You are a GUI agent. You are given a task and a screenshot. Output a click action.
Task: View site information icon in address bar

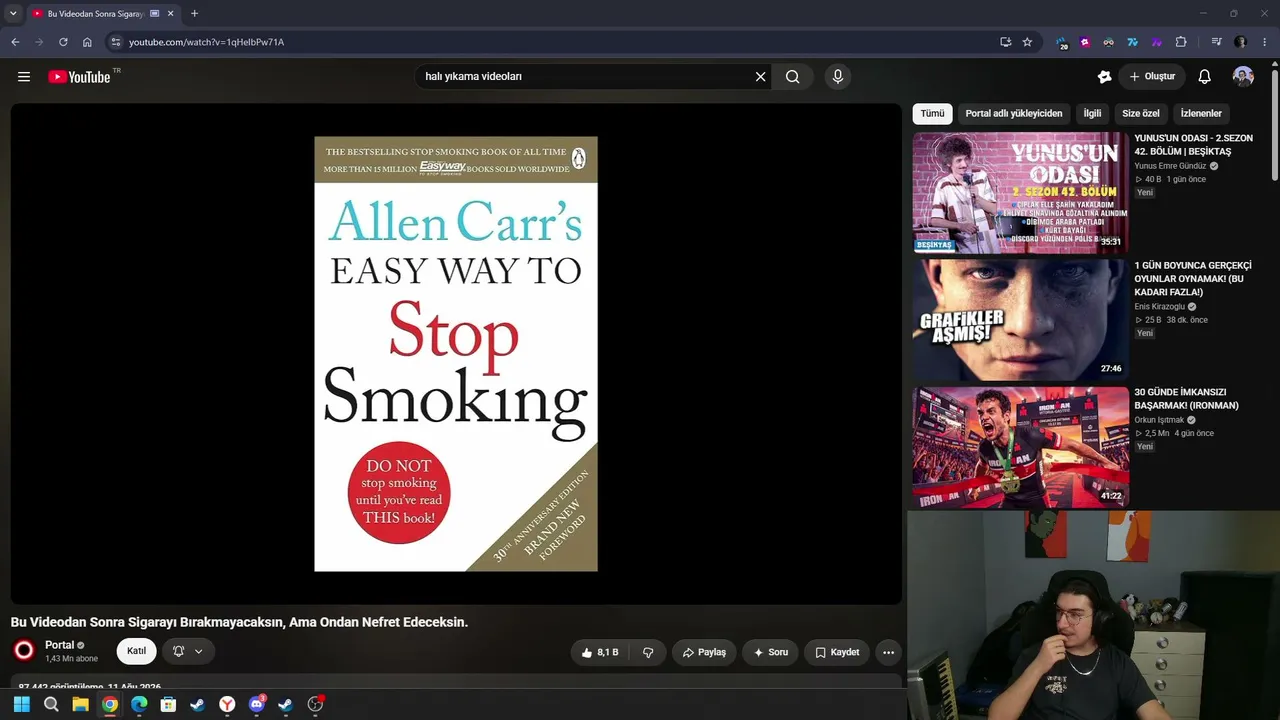click(x=116, y=42)
